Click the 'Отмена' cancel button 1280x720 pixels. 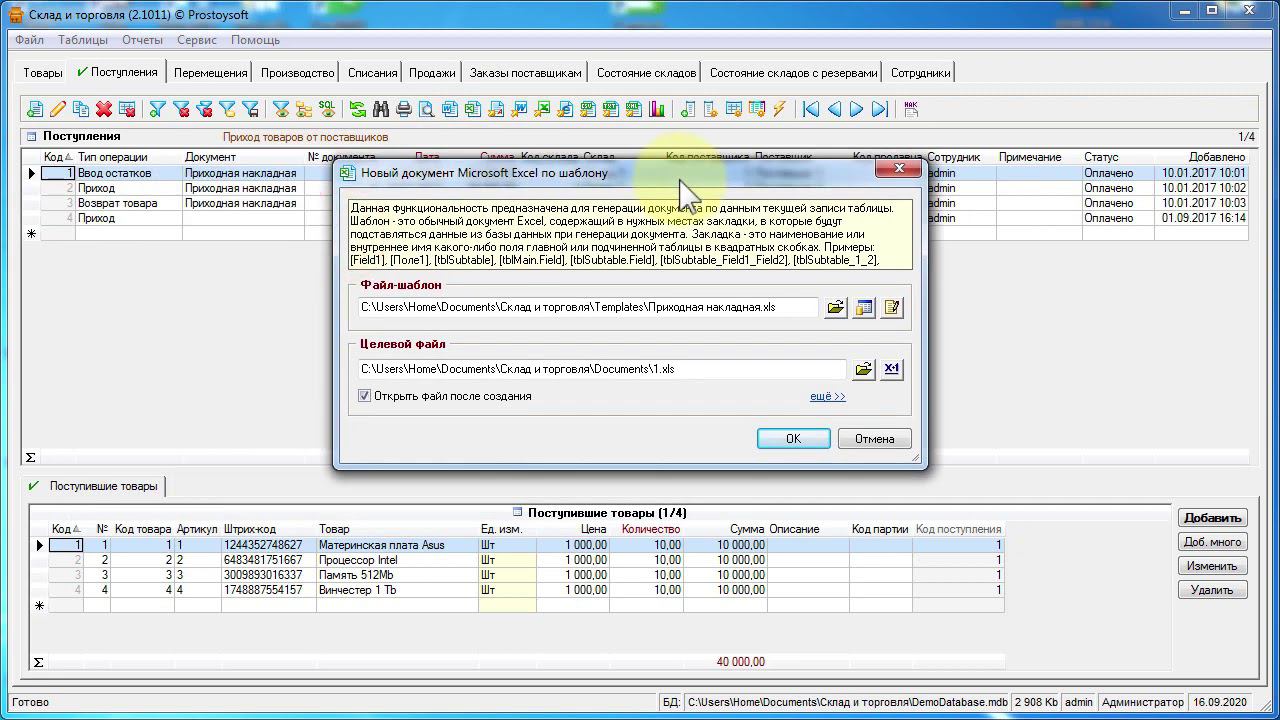click(874, 439)
